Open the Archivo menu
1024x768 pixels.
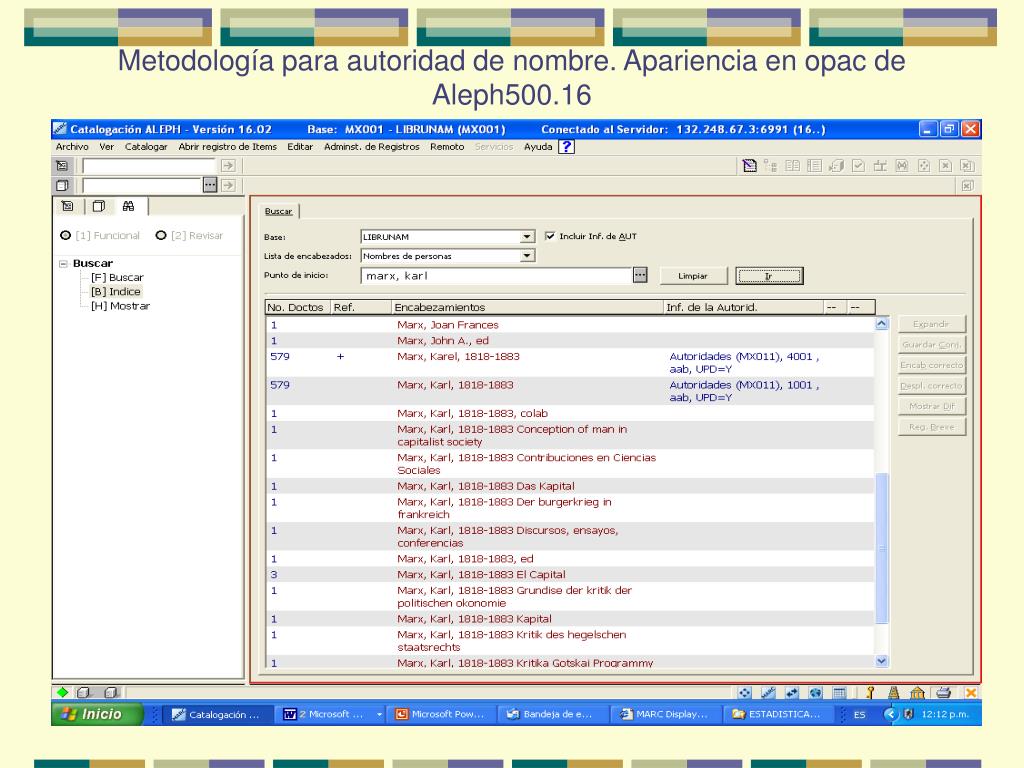tap(72, 147)
